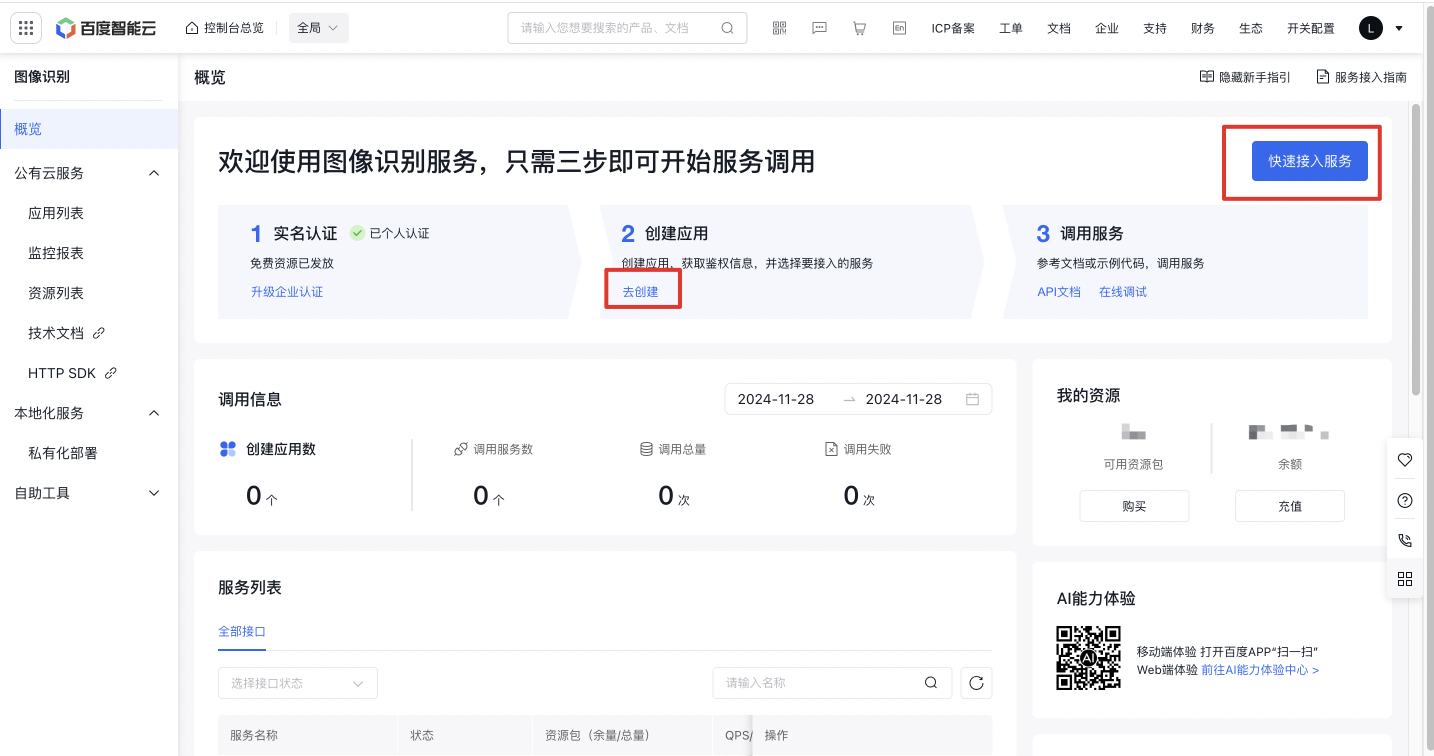Open 服务接入指南 guide
This screenshot has width=1434, height=756.
point(1361,77)
